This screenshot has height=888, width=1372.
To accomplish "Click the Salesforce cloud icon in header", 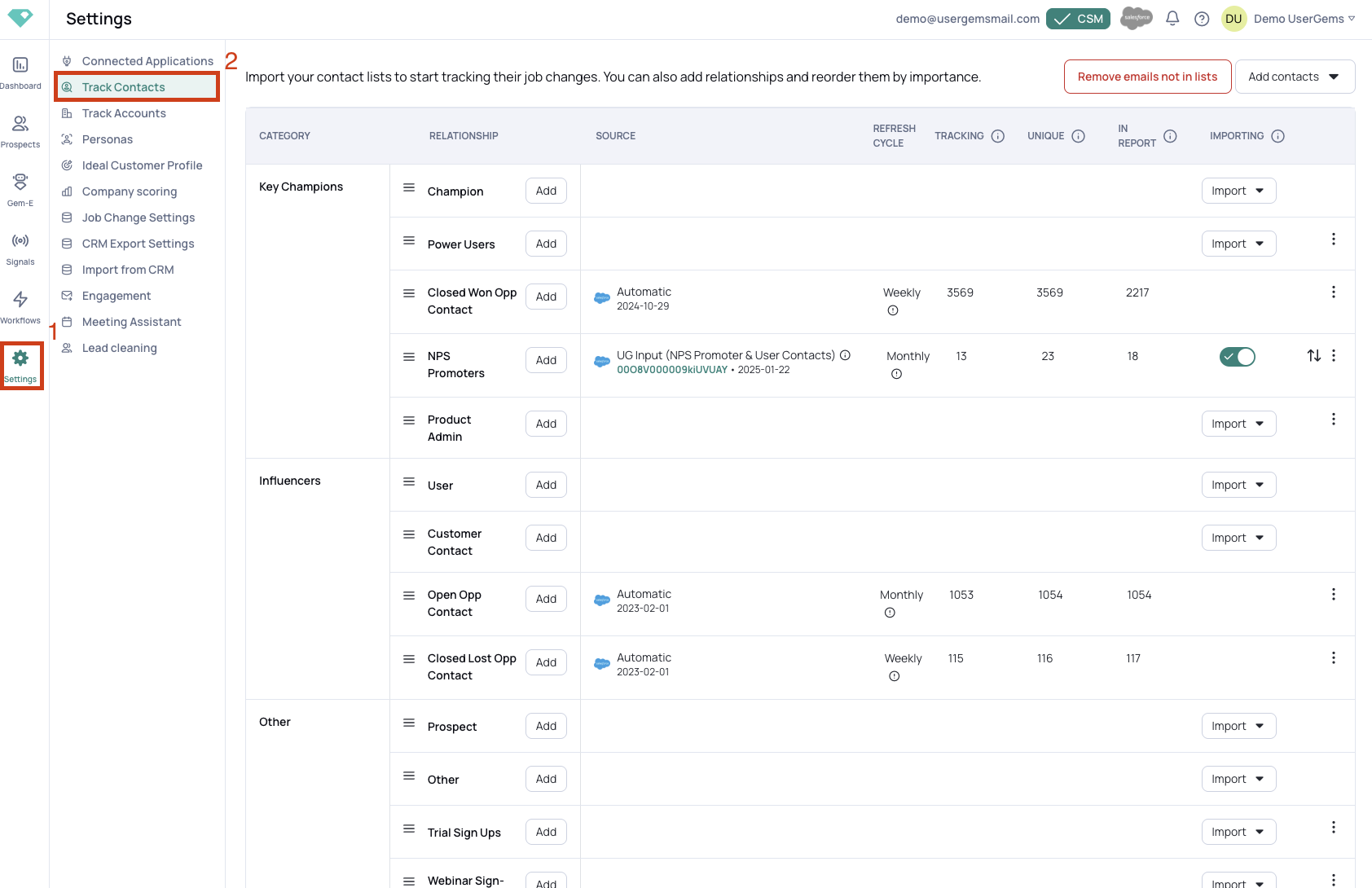I will [x=1137, y=18].
